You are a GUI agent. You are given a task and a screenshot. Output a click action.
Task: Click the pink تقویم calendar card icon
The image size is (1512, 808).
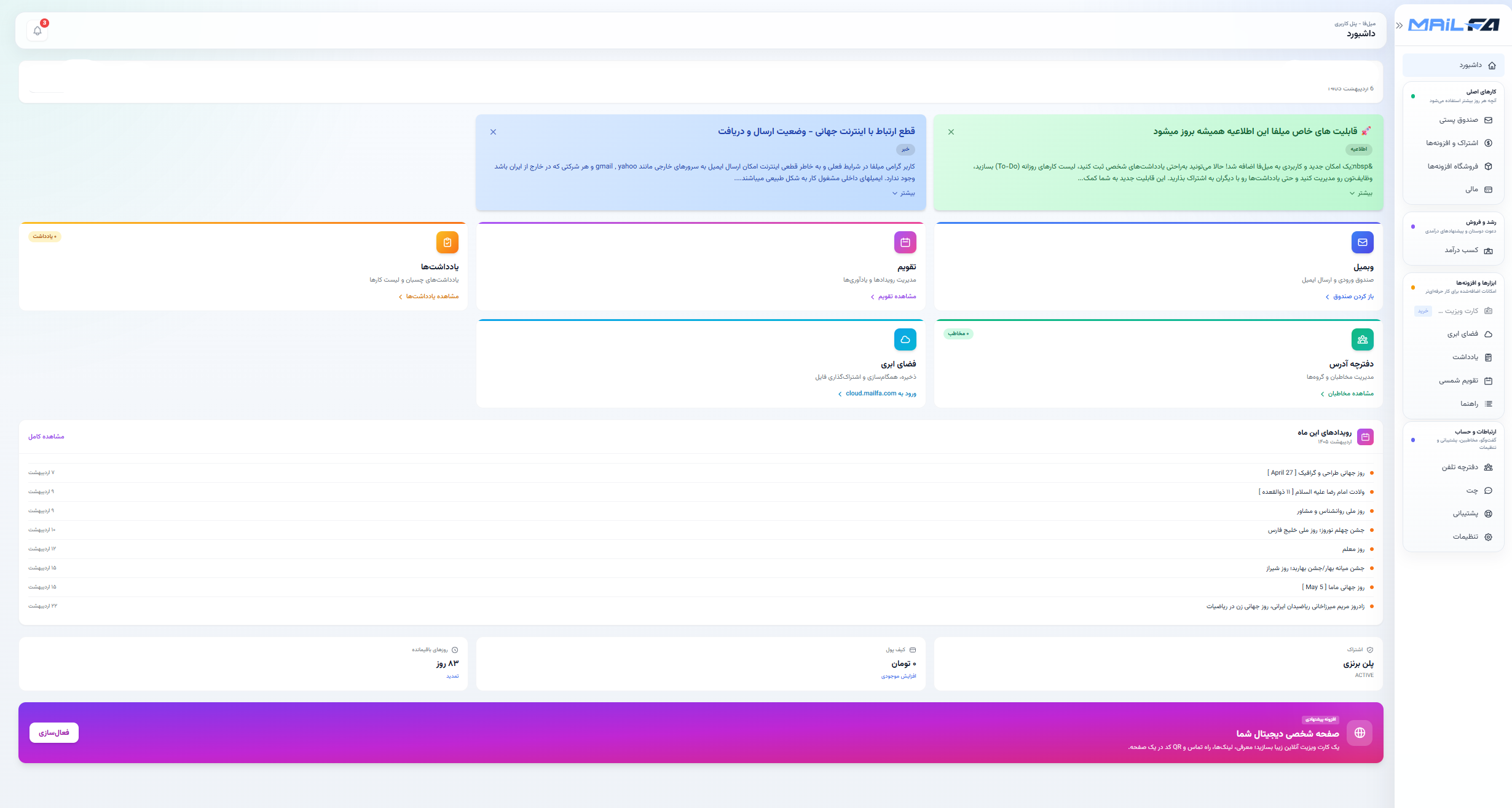(905, 242)
